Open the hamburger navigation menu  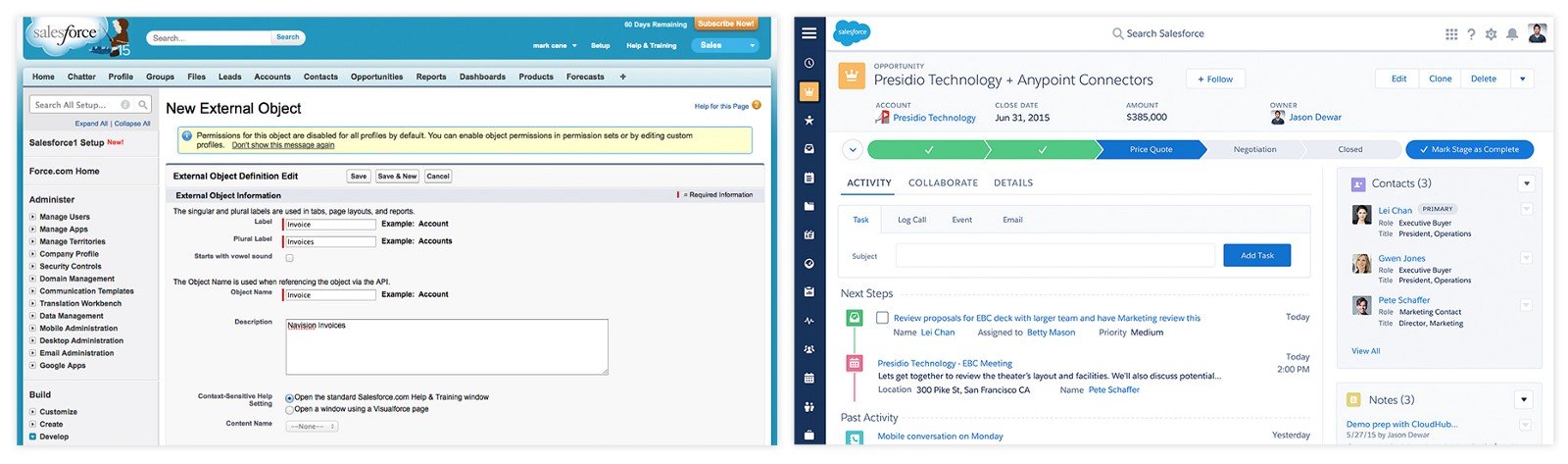click(808, 33)
